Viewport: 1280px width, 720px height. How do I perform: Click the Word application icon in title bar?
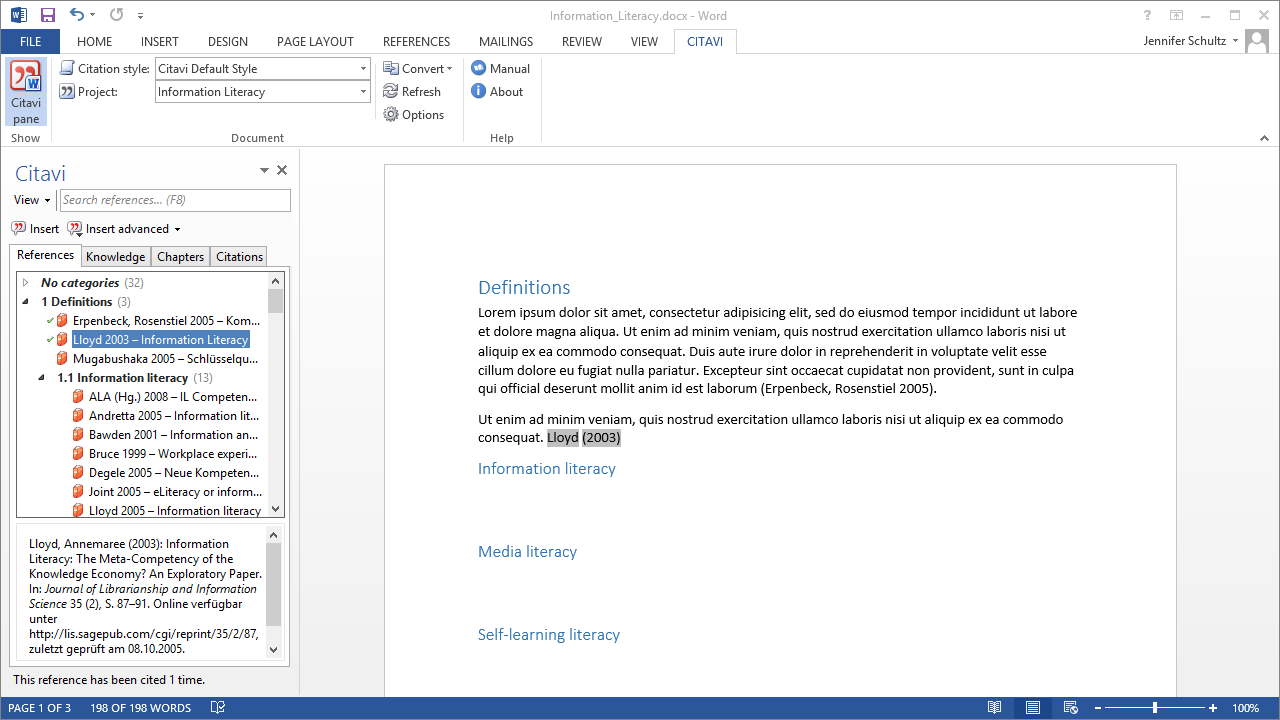point(19,15)
